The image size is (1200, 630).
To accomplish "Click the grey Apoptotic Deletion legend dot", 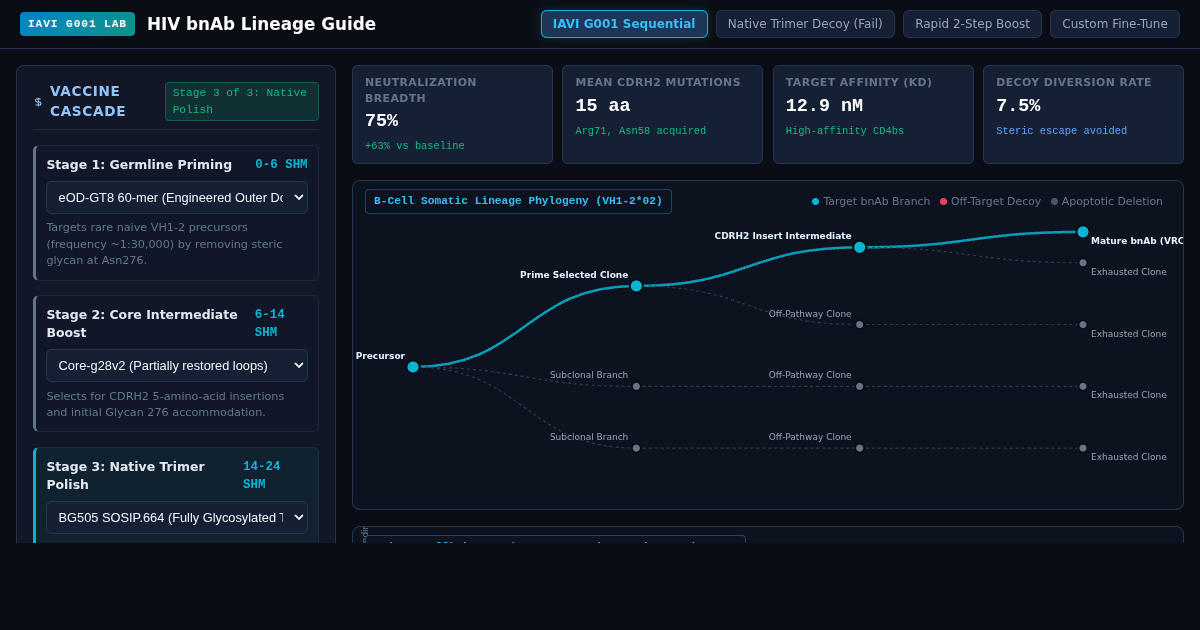I will pos(1054,202).
